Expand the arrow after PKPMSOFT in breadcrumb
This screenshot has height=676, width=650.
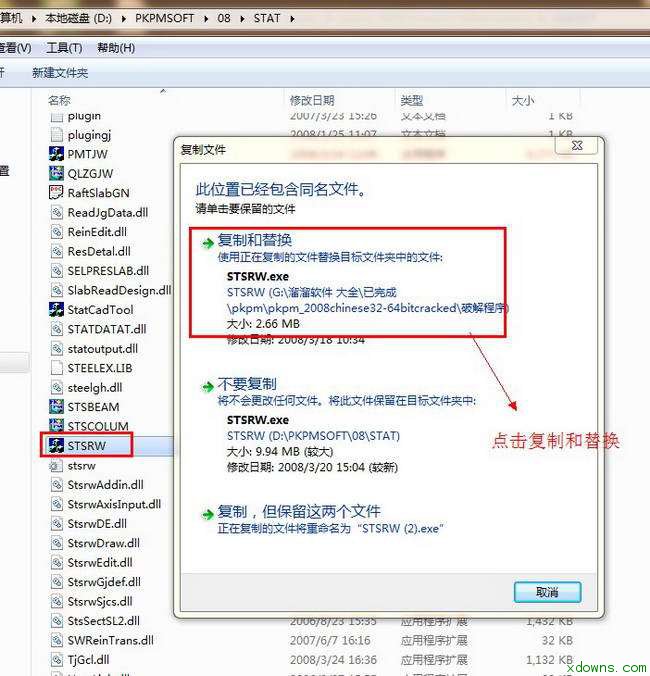coord(206,19)
